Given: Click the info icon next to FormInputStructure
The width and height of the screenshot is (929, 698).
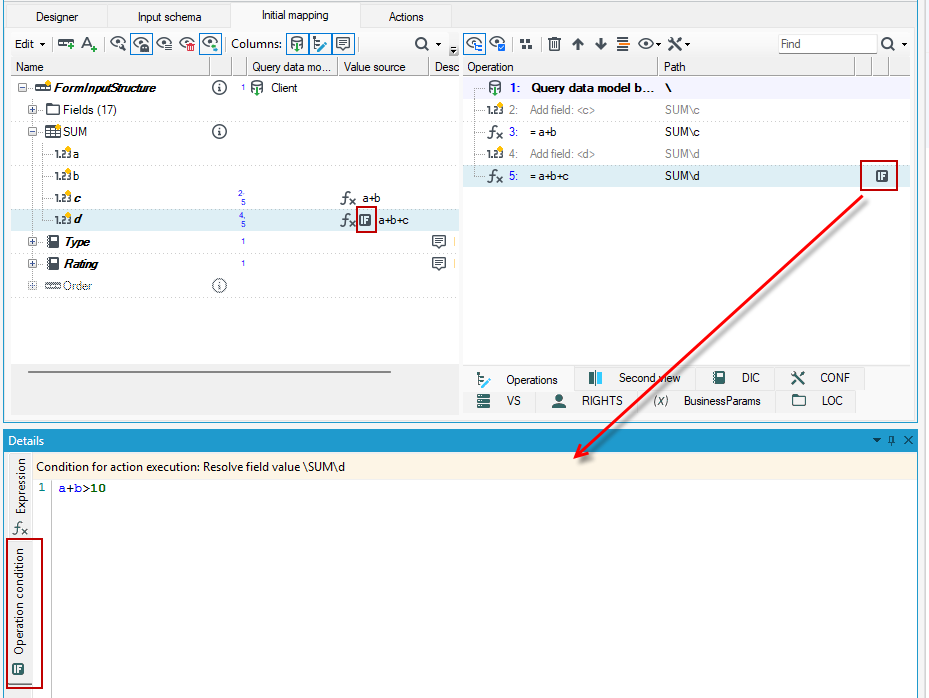Looking at the screenshot, I should (219, 88).
